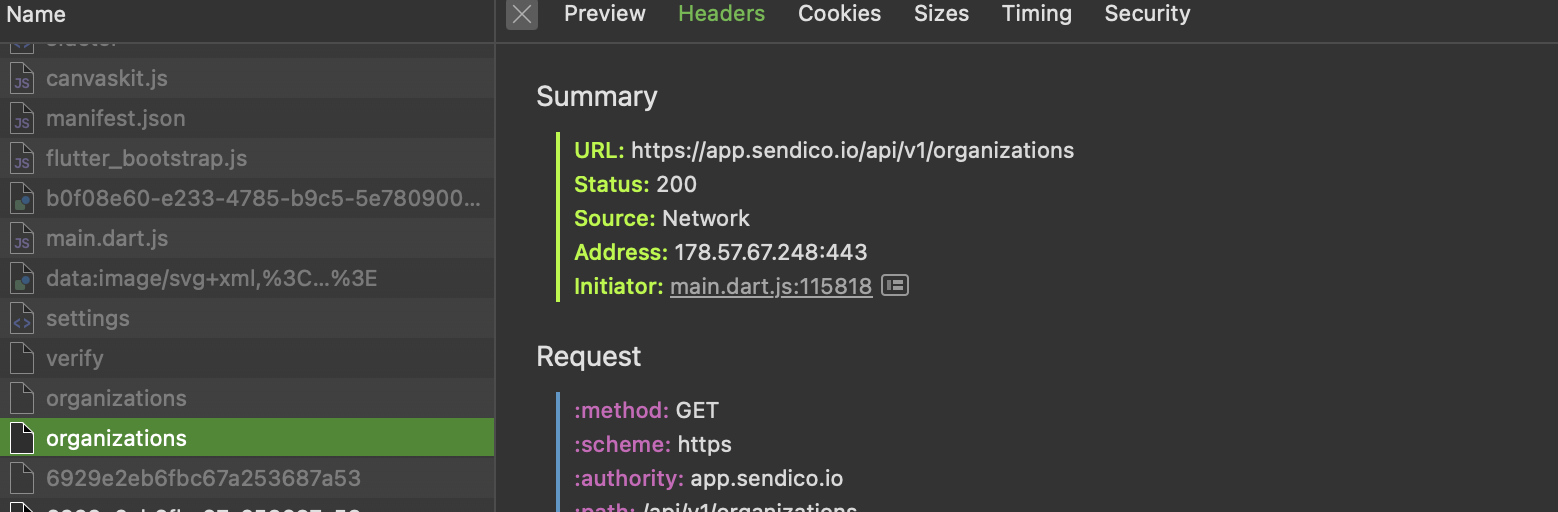Click the settings XHR document icon
Screen dimensions: 1558x512
[x=22, y=319]
